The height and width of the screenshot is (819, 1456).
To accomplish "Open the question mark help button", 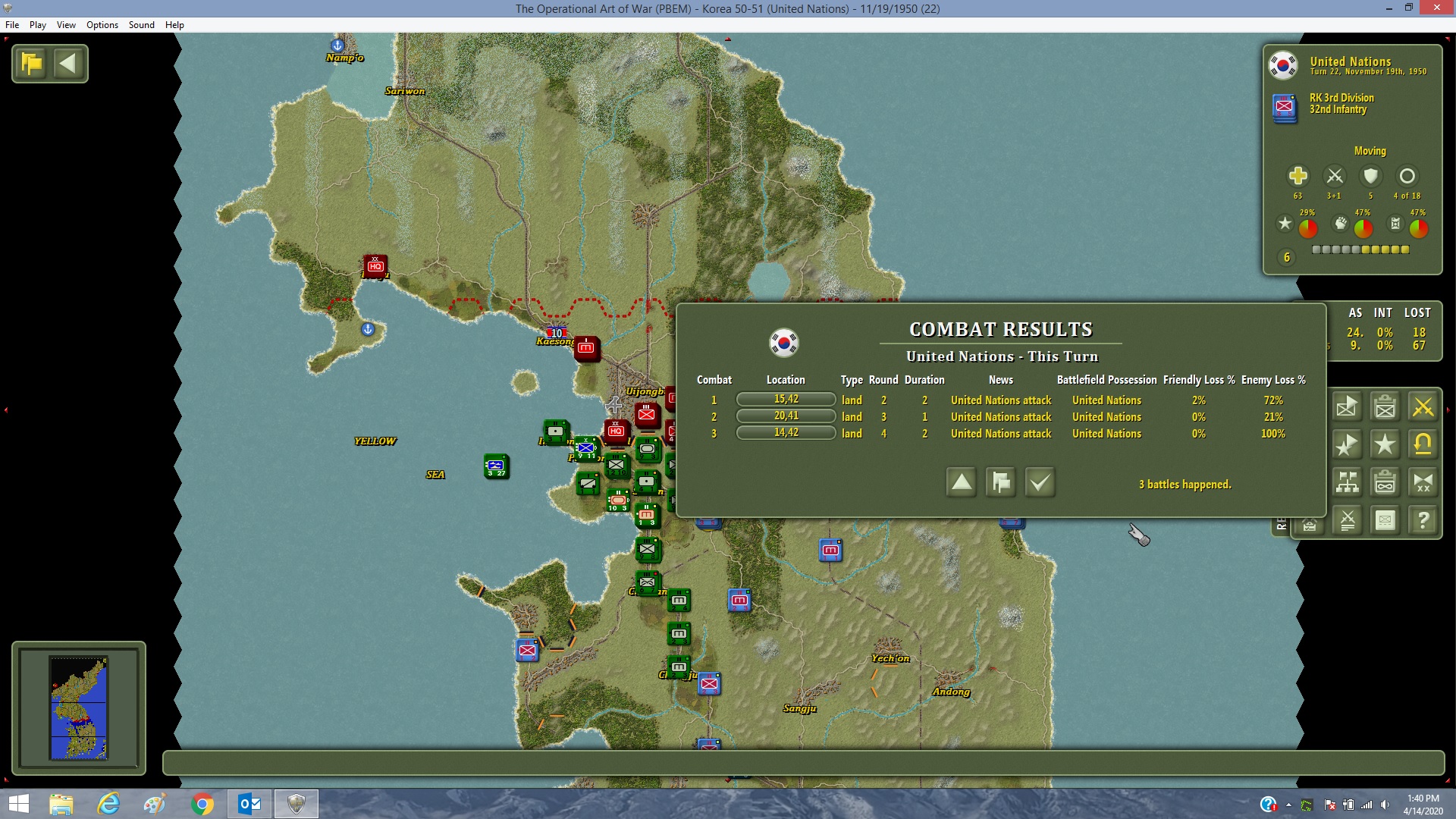I will [x=1423, y=521].
